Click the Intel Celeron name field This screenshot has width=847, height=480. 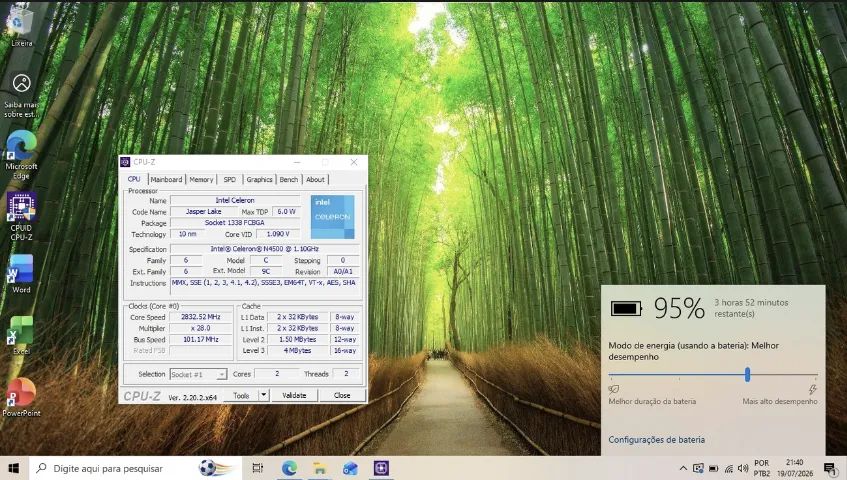pyautogui.click(x=235, y=200)
